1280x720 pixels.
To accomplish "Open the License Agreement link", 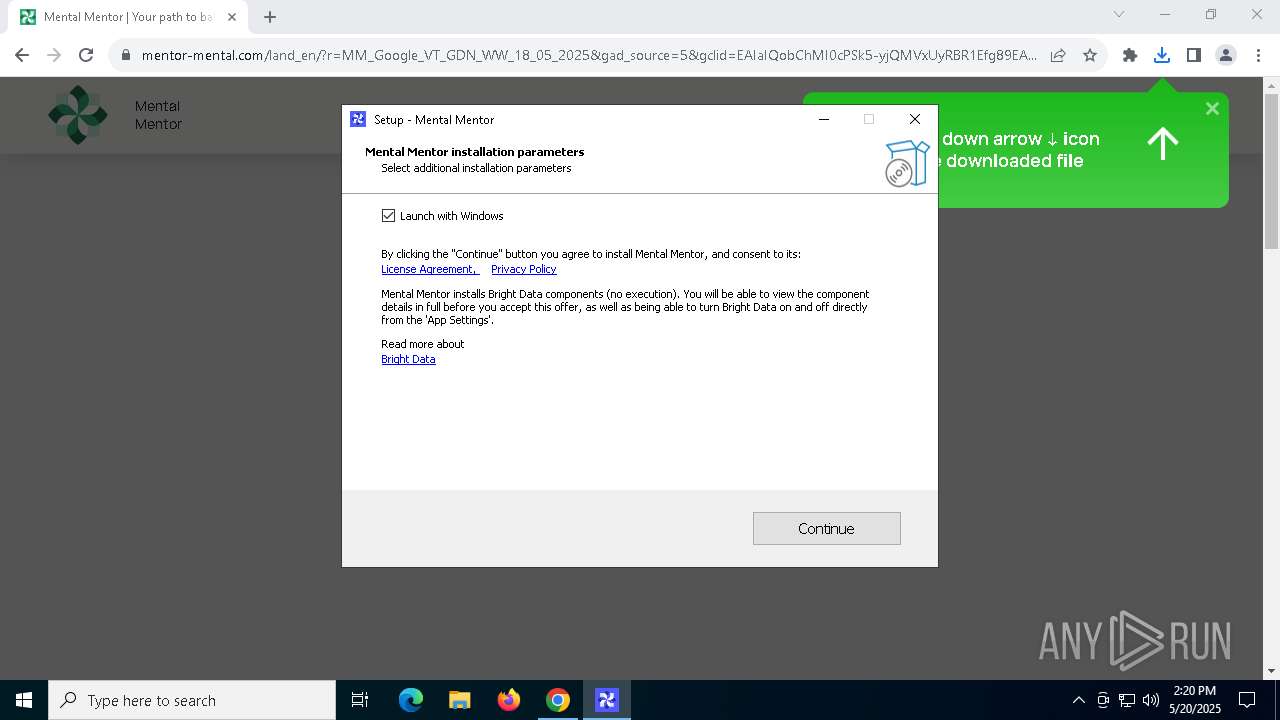I will (x=430, y=269).
